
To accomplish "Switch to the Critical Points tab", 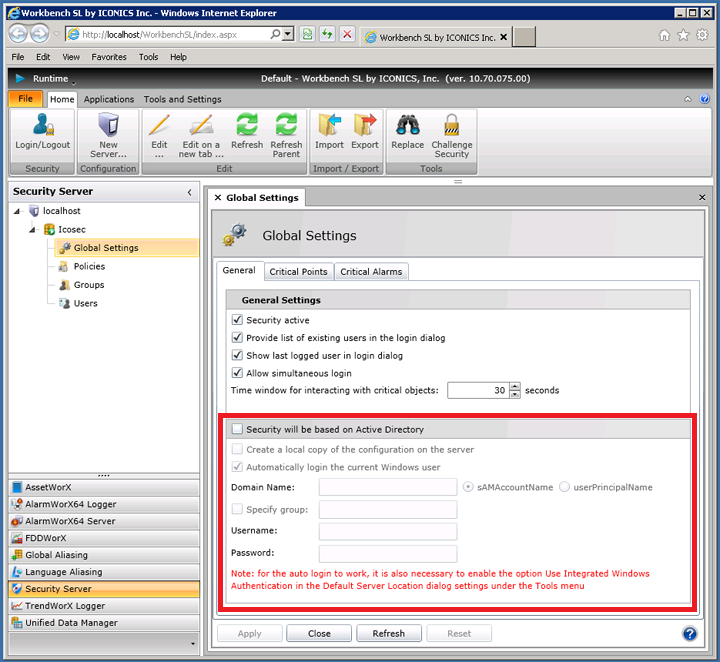I will [298, 272].
